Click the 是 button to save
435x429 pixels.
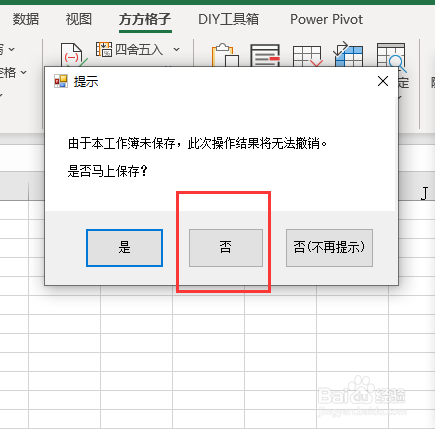coord(124,248)
